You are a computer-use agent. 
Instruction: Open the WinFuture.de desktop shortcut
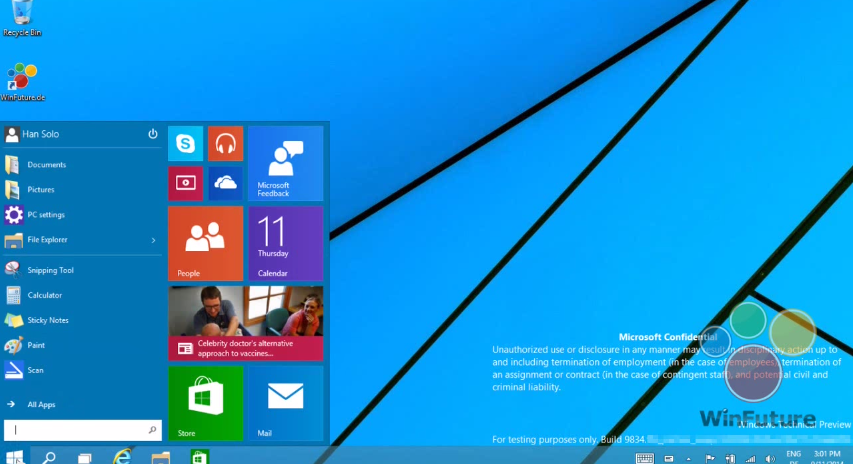click(22, 82)
